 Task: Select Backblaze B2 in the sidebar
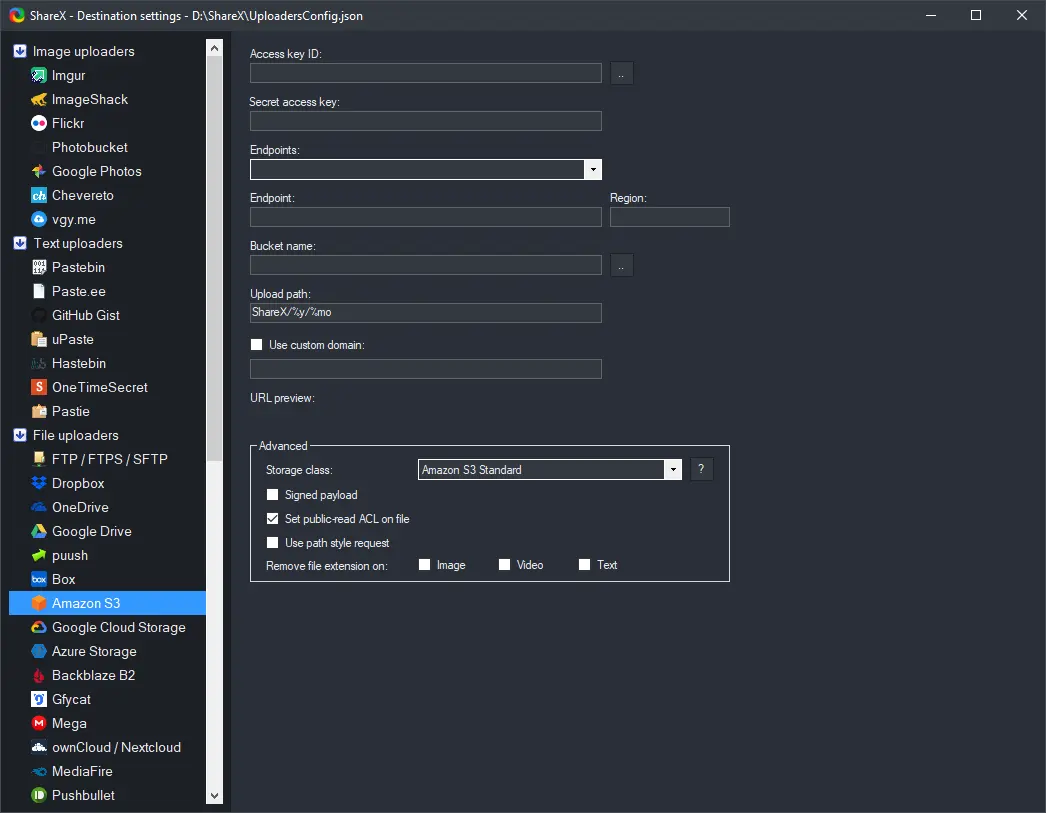93,676
